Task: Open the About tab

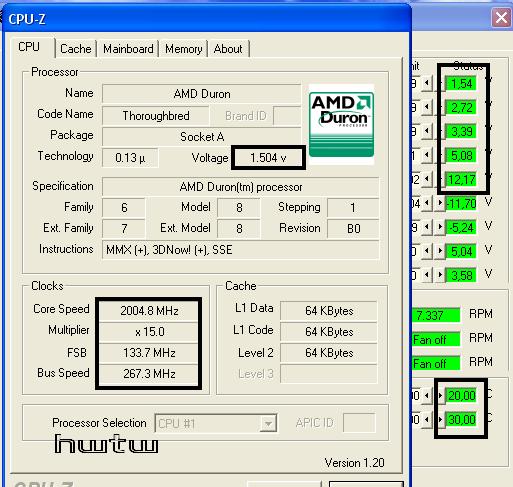Action: (x=228, y=49)
